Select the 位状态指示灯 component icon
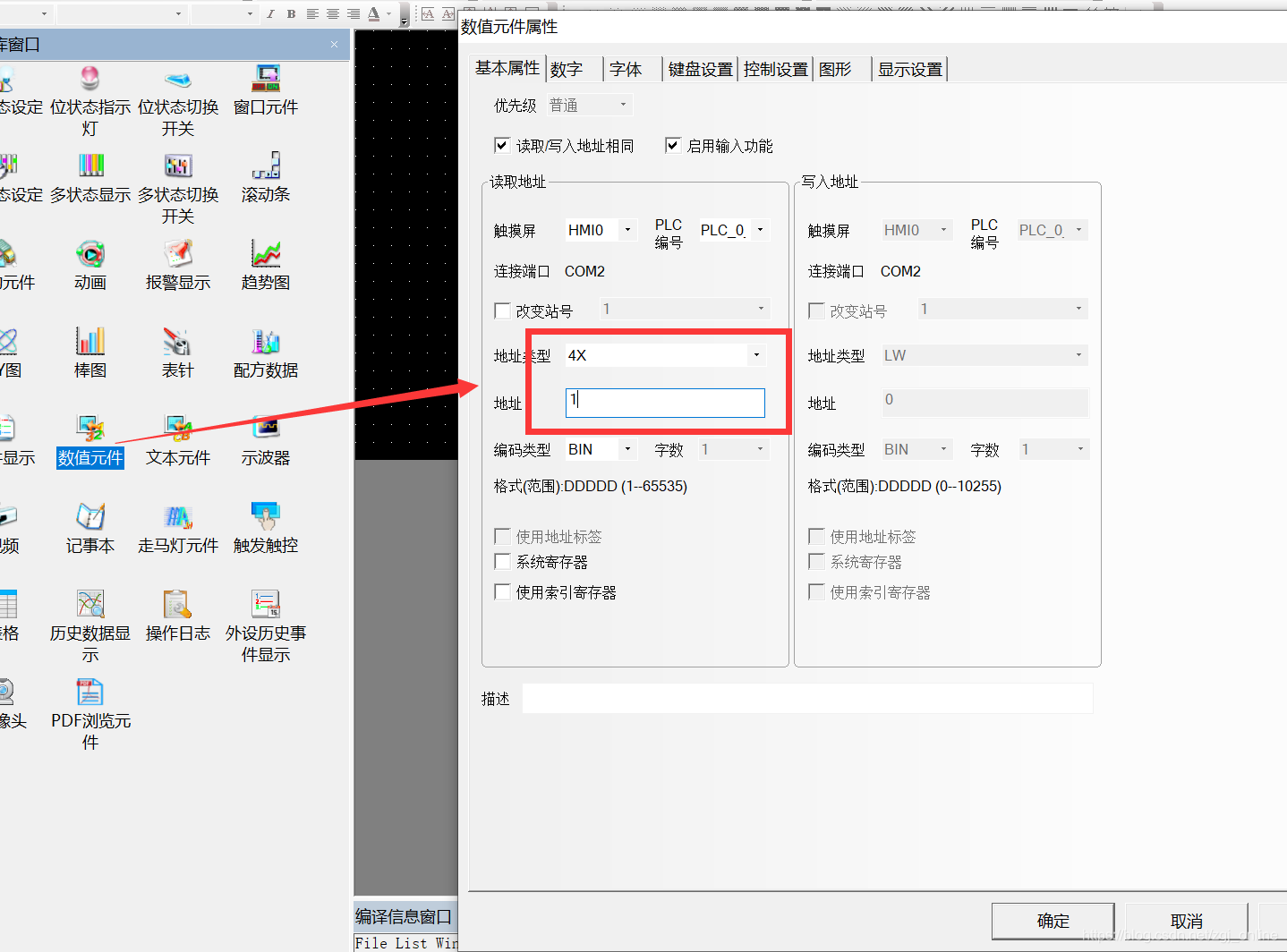Viewport: 1287px width, 952px height. [x=90, y=79]
